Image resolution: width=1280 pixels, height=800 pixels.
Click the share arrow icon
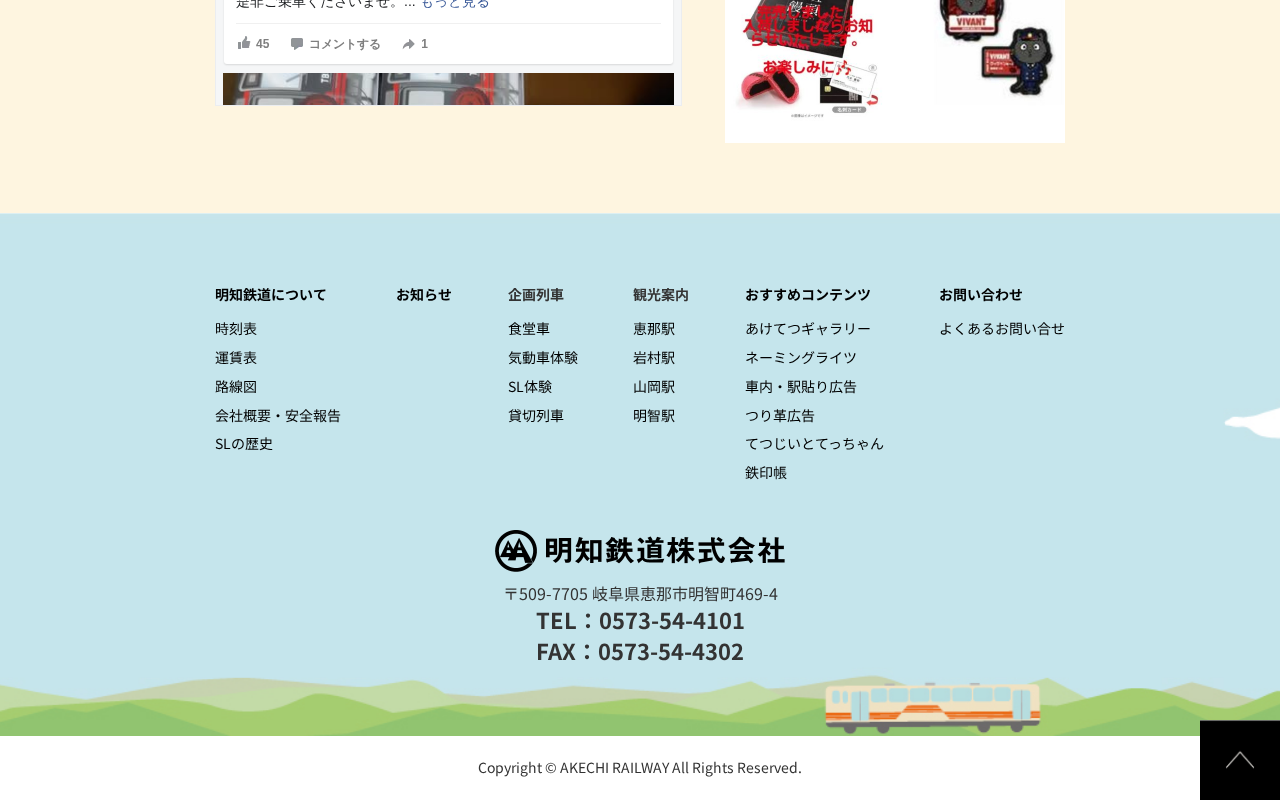click(408, 44)
